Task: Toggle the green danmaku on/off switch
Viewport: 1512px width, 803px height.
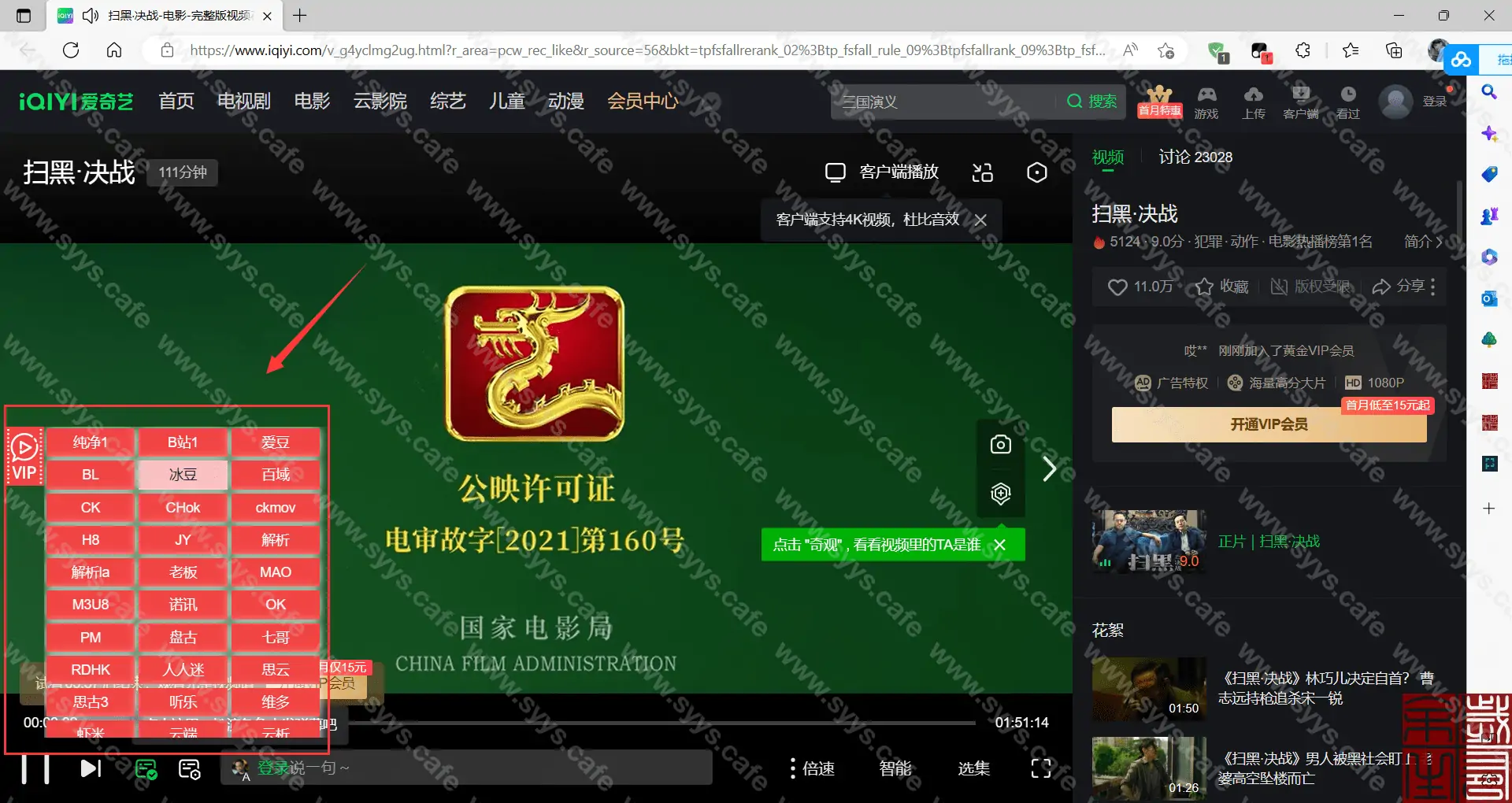Action: pos(146,769)
